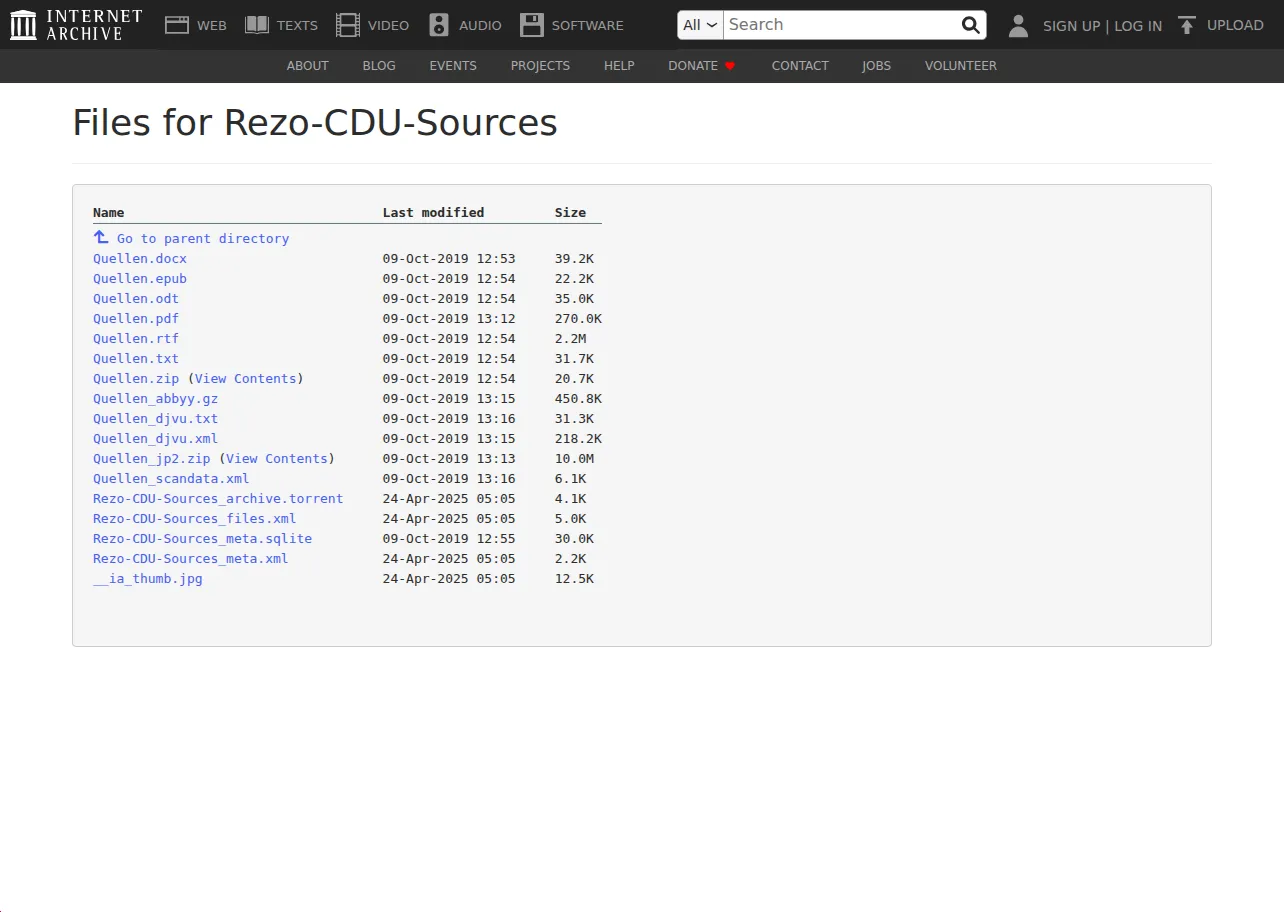Open the All search scope dropdown
This screenshot has width=1284, height=912.
pos(700,25)
